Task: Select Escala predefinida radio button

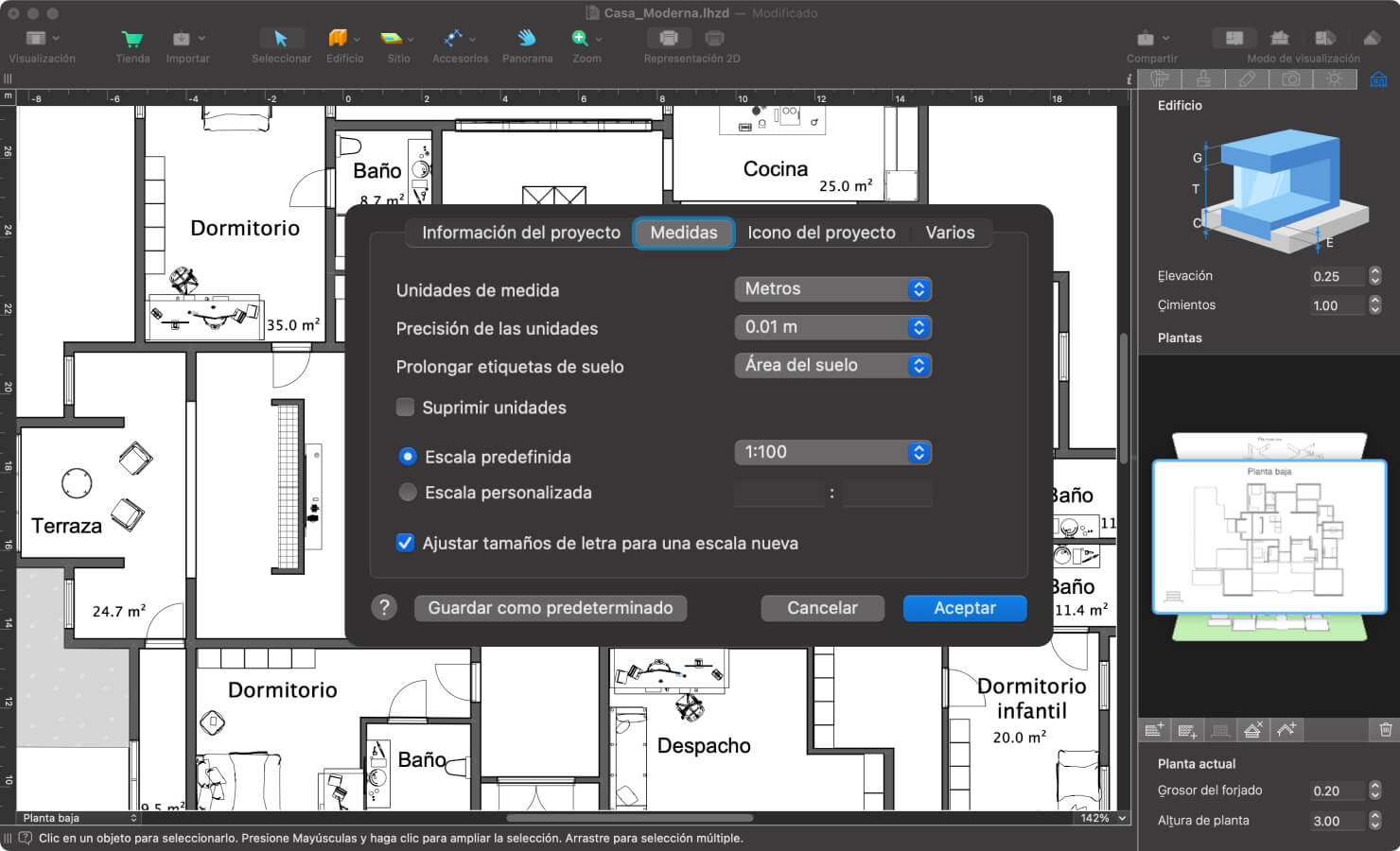Action: tap(408, 457)
